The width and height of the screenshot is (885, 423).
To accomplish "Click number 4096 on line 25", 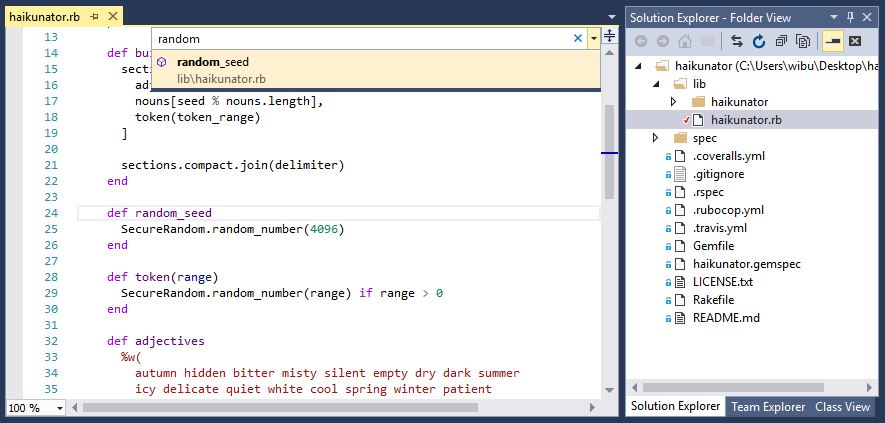I will click(x=323, y=229).
